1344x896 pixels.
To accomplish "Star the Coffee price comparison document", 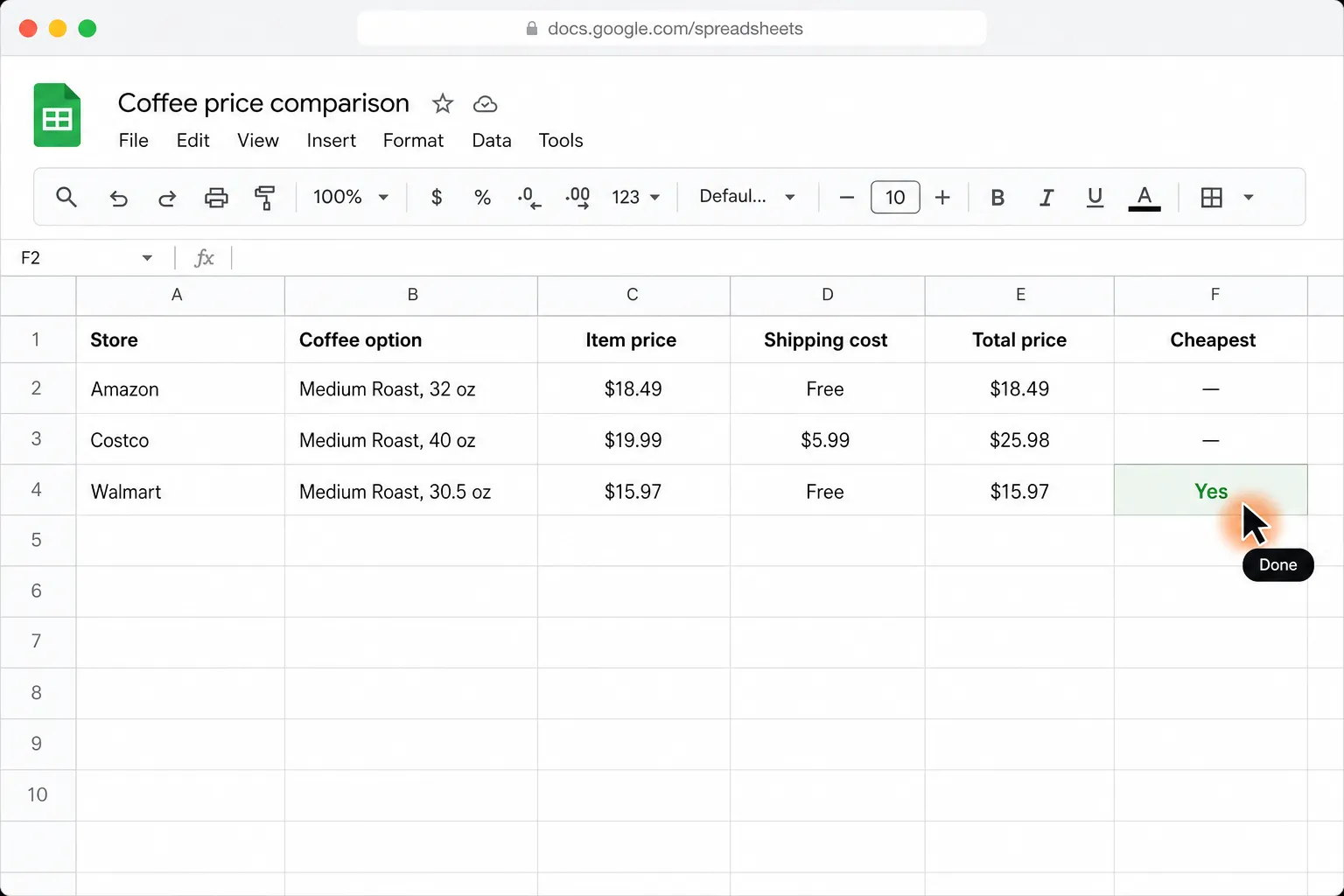I will click(443, 104).
